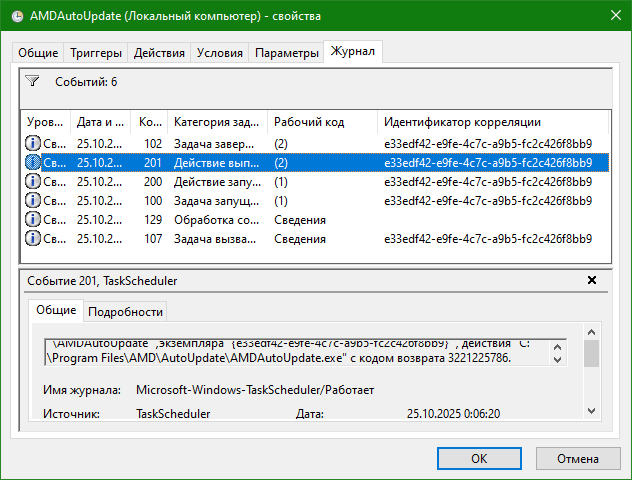Click info icon in event 107 row

33,238
